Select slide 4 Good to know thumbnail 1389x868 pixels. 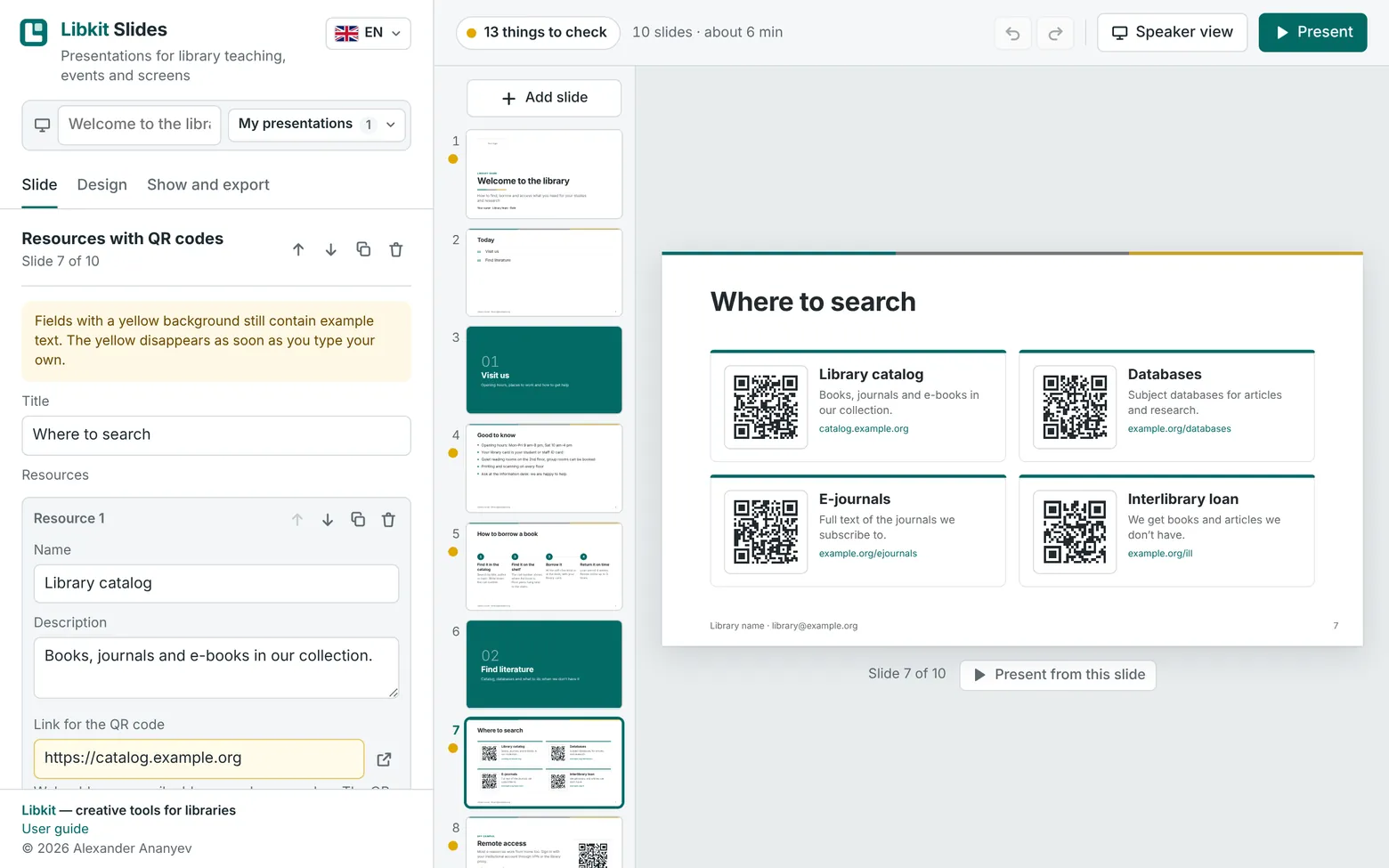click(x=544, y=468)
